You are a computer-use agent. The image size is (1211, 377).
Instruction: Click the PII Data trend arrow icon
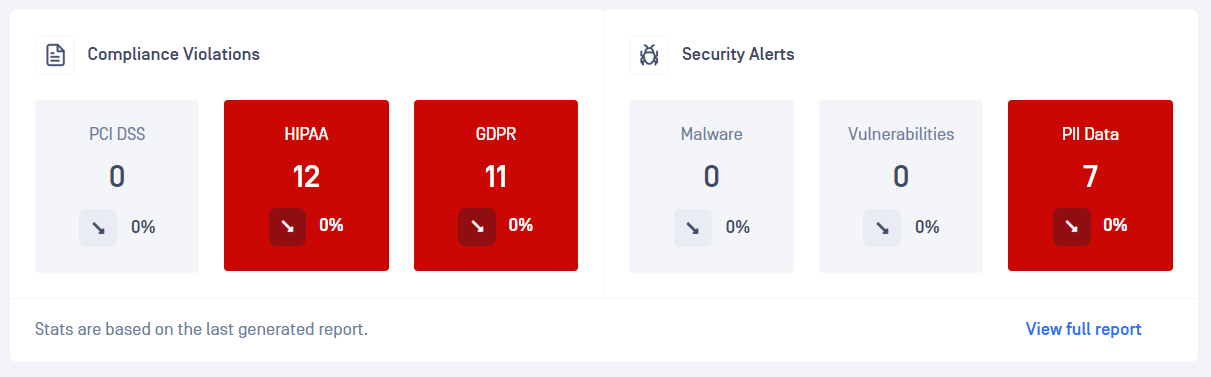coord(1071,227)
